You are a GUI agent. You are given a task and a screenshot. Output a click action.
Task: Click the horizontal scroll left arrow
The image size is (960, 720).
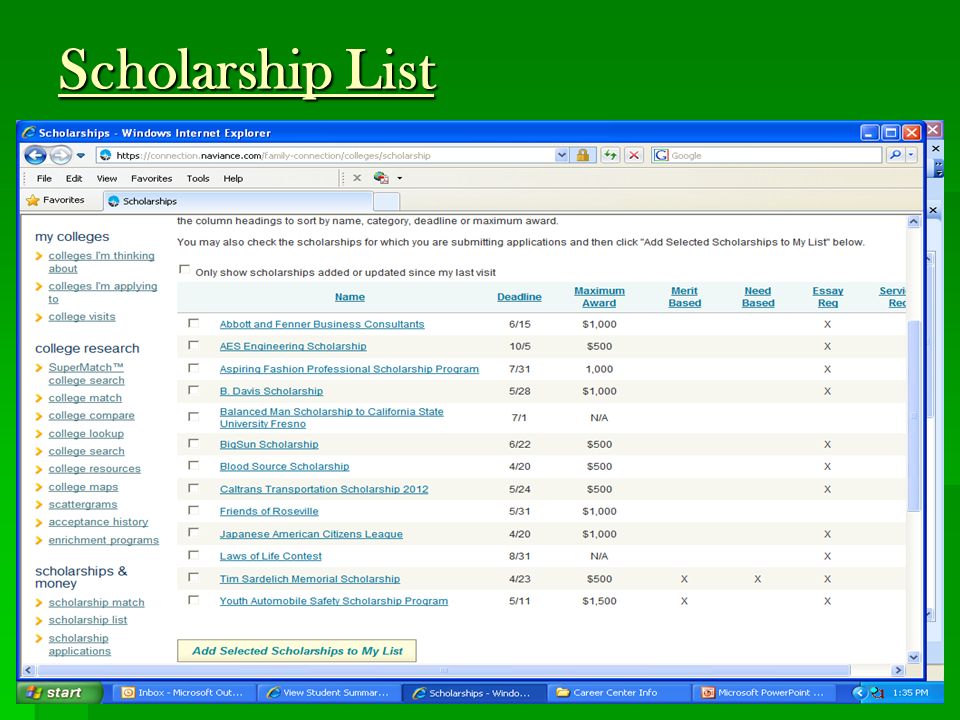(x=28, y=670)
